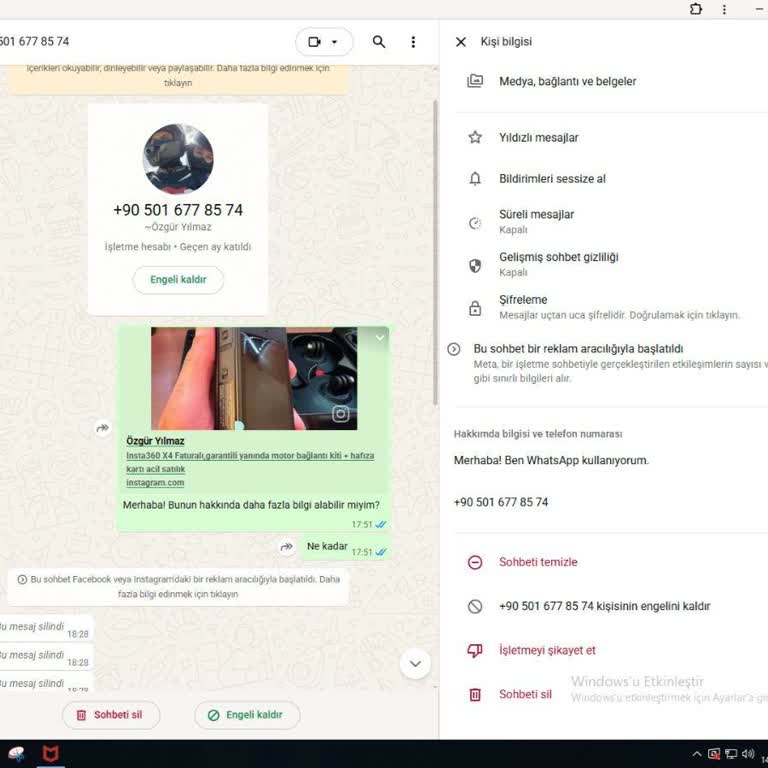Open the volume control in system tray
This screenshot has height=768, width=768.
pos(748,754)
